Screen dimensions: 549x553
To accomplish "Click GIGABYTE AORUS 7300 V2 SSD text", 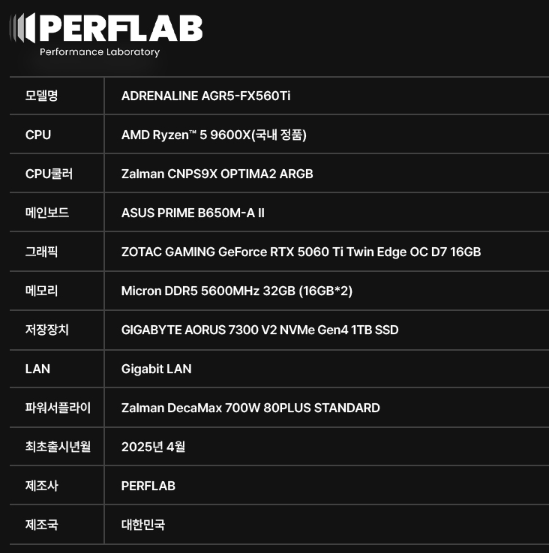I will [260, 330].
